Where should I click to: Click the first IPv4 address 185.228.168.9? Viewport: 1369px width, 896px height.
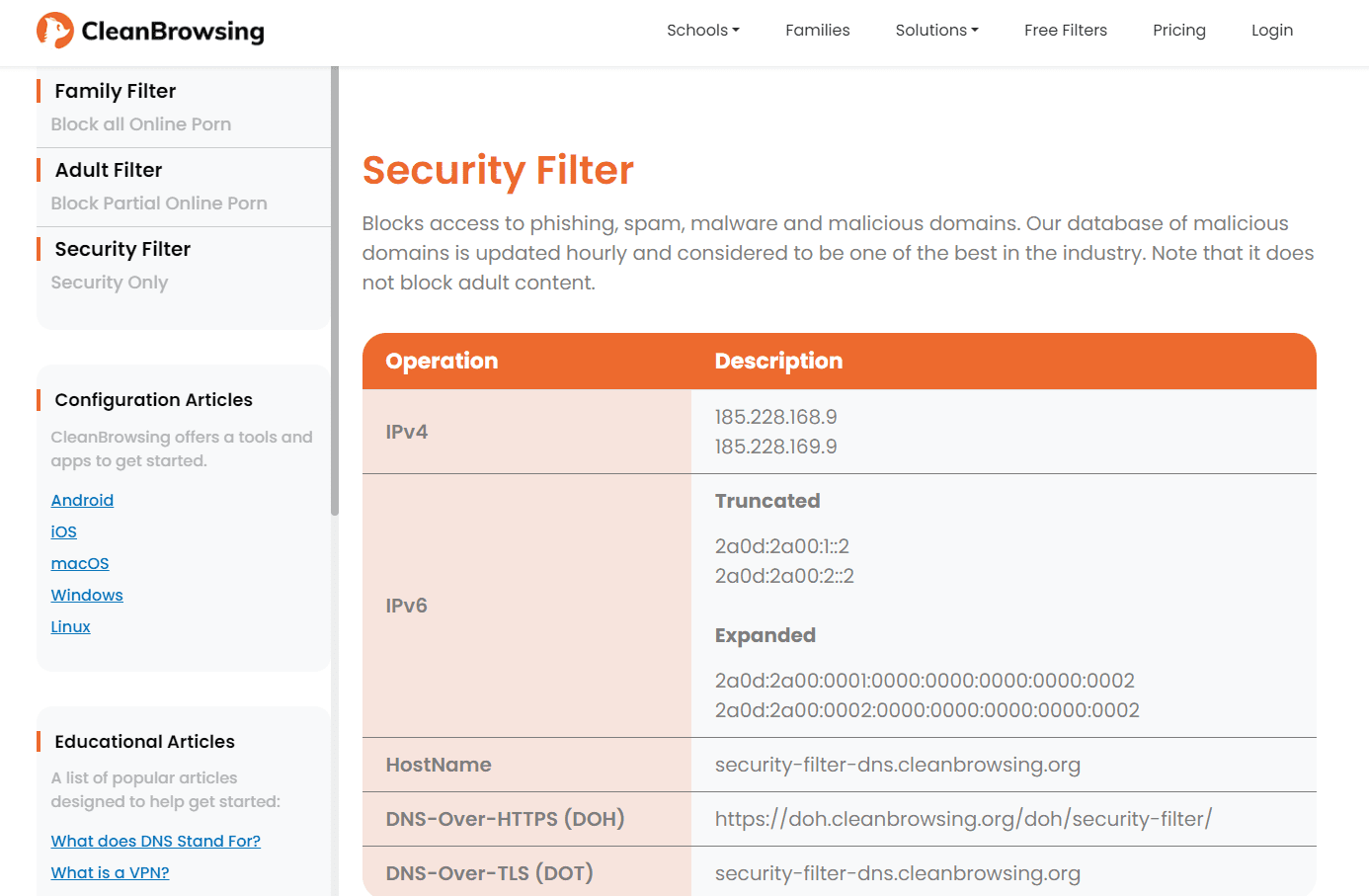[775, 418]
